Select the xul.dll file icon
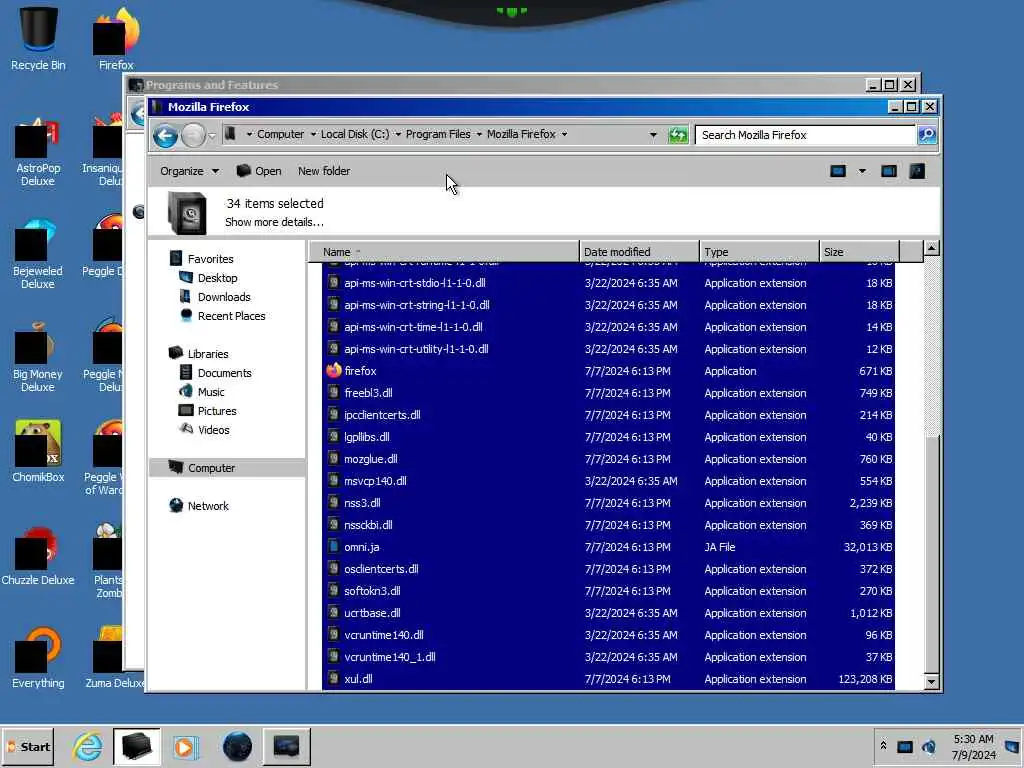The image size is (1024, 768). (334, 679)
